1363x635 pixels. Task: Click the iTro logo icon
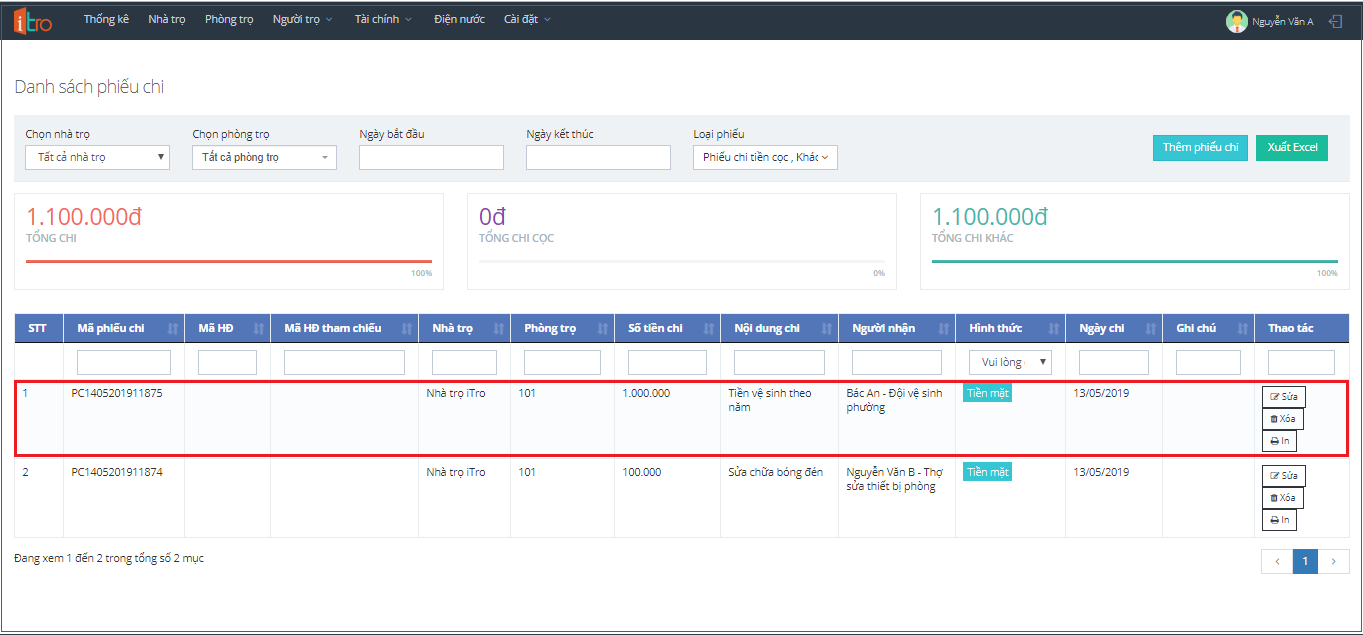pyautogui.click(x=34, y=20)
